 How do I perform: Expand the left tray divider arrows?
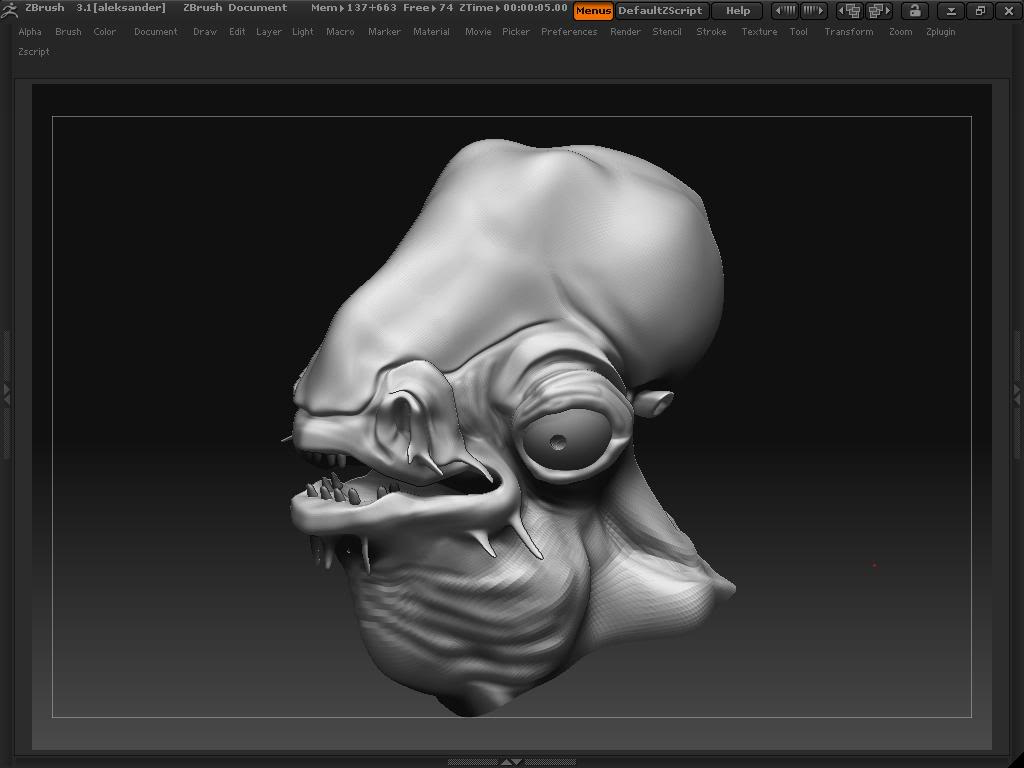[7, 394]
